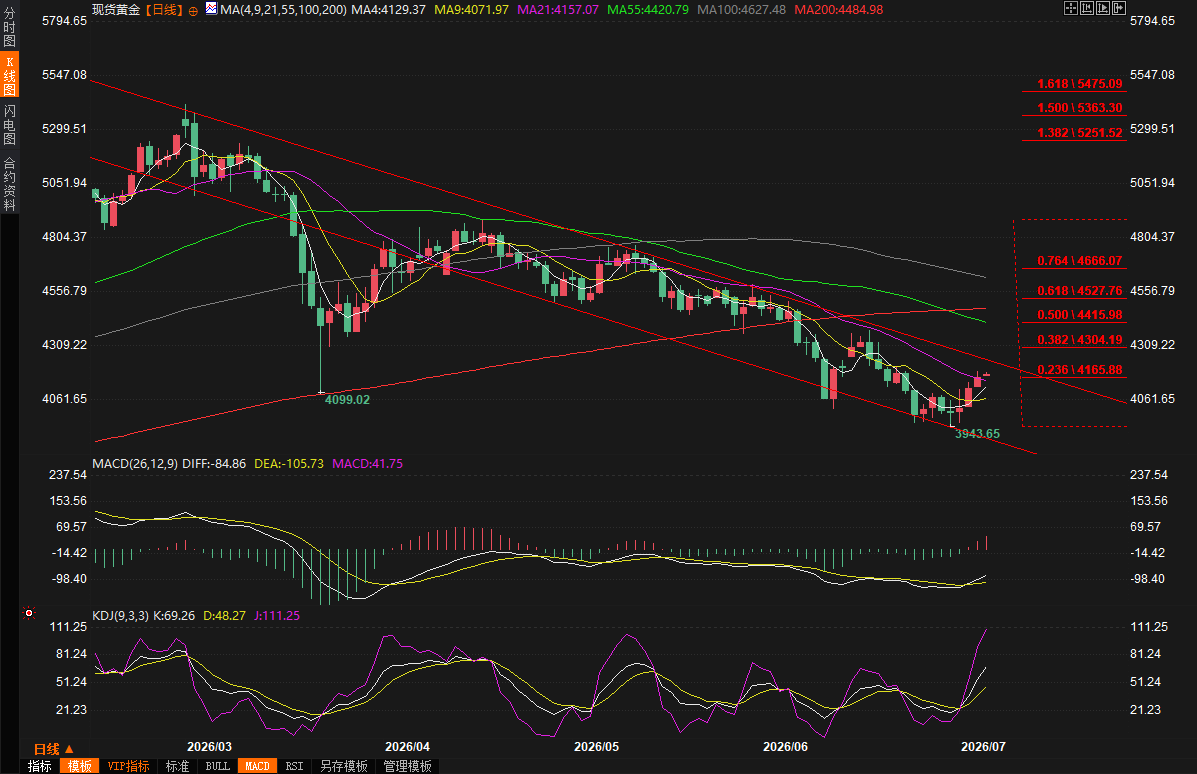Image resolution: width=1197 pixels, height=774 pixels.
Task: Open the MA indicator chart icon
Action: click(211, 9)
